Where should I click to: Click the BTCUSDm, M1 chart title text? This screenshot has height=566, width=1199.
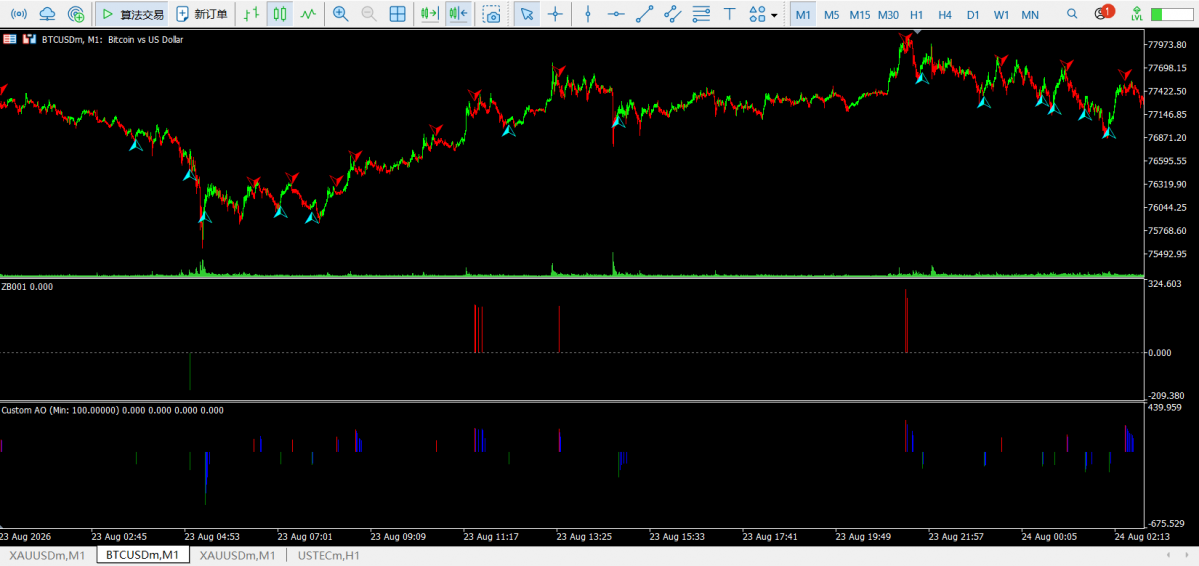coord(112,39)
